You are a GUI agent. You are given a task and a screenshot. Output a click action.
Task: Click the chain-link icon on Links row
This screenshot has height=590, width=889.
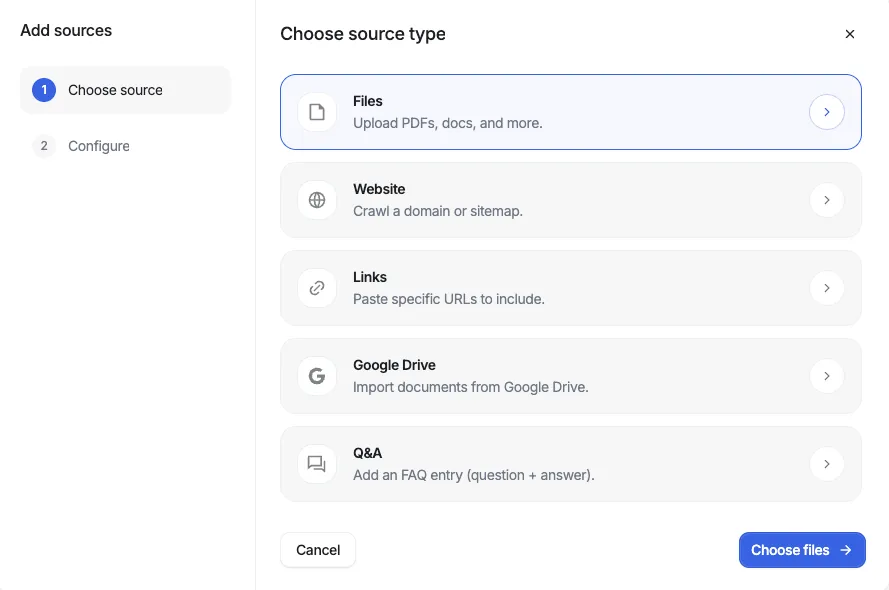[x=316, y=288]
